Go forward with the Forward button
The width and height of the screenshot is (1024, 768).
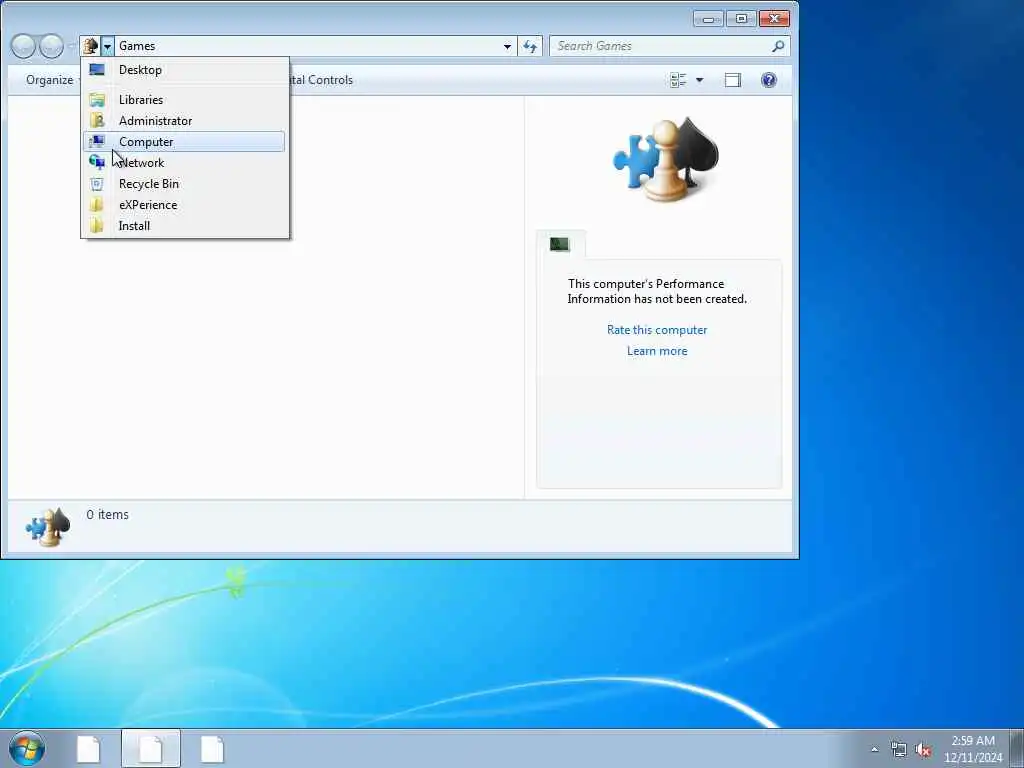[x=52, y=46]
